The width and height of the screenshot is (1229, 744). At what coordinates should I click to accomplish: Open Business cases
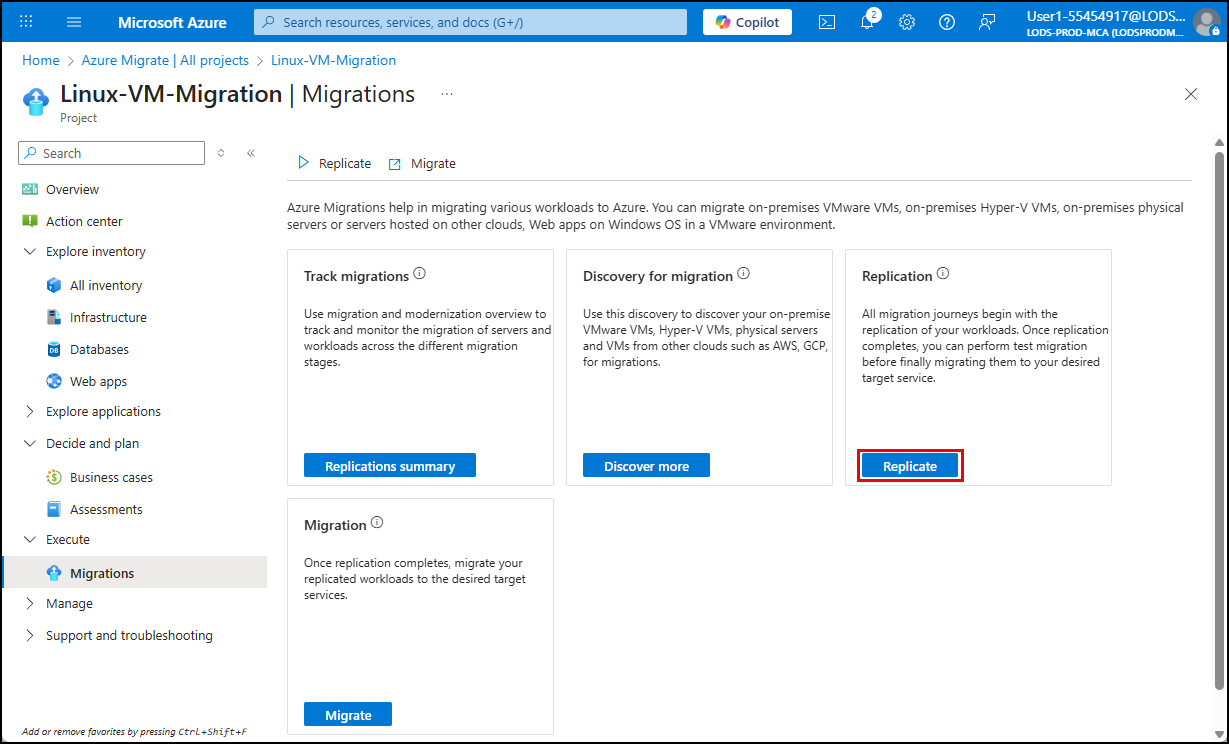click(111, 477)
